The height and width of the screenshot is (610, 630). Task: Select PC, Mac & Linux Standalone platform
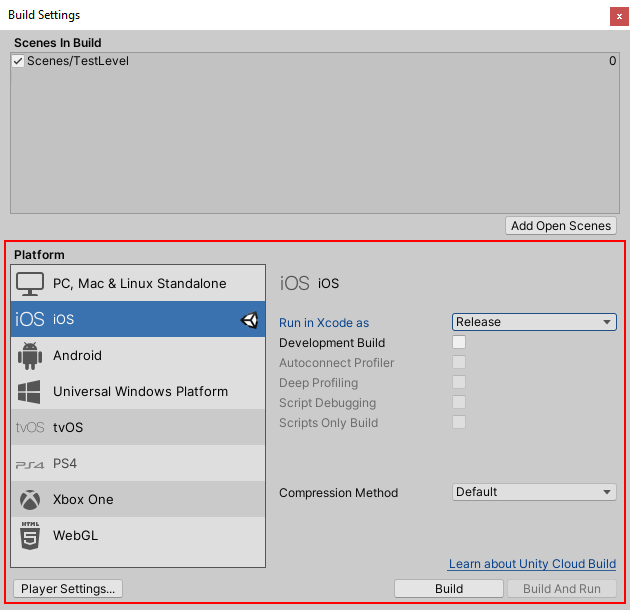click(x=138, y=283)
